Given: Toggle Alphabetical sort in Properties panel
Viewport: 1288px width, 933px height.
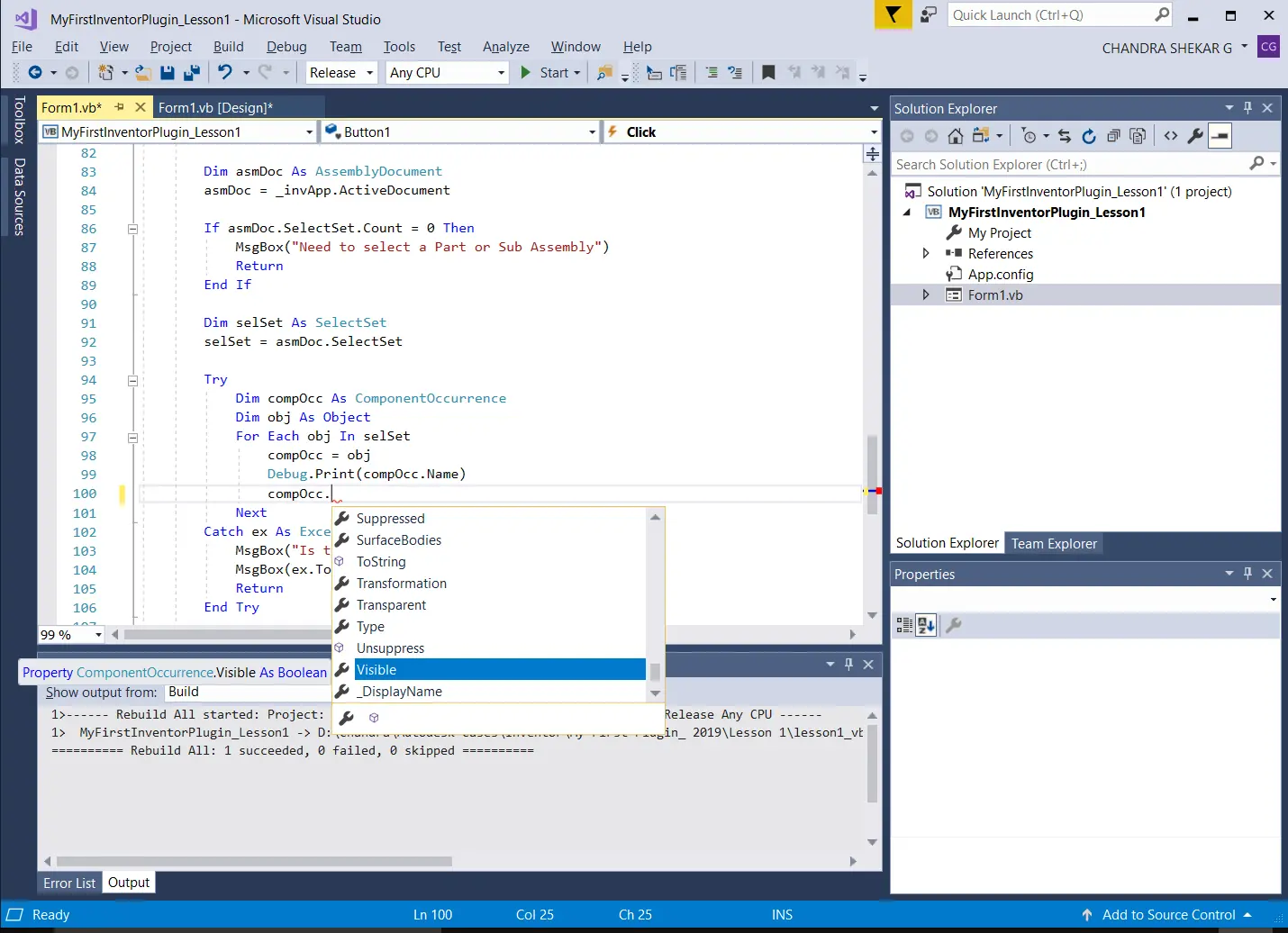Looking at the screenshot, I should click(926, 625).
